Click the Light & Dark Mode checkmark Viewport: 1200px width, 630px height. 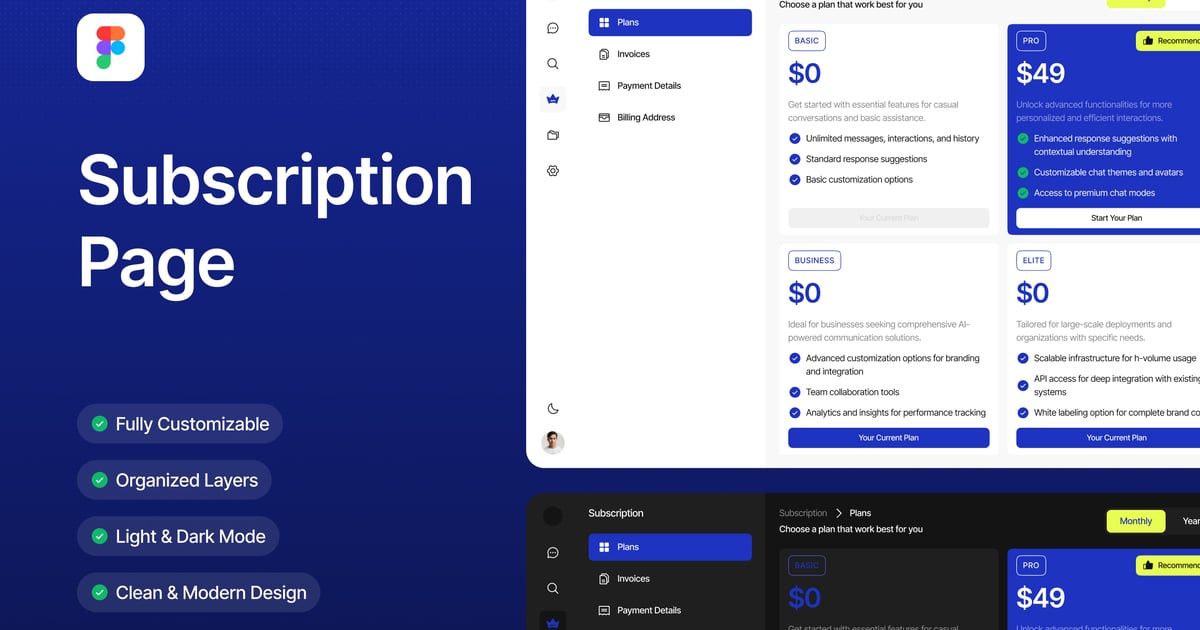[100, 537]
